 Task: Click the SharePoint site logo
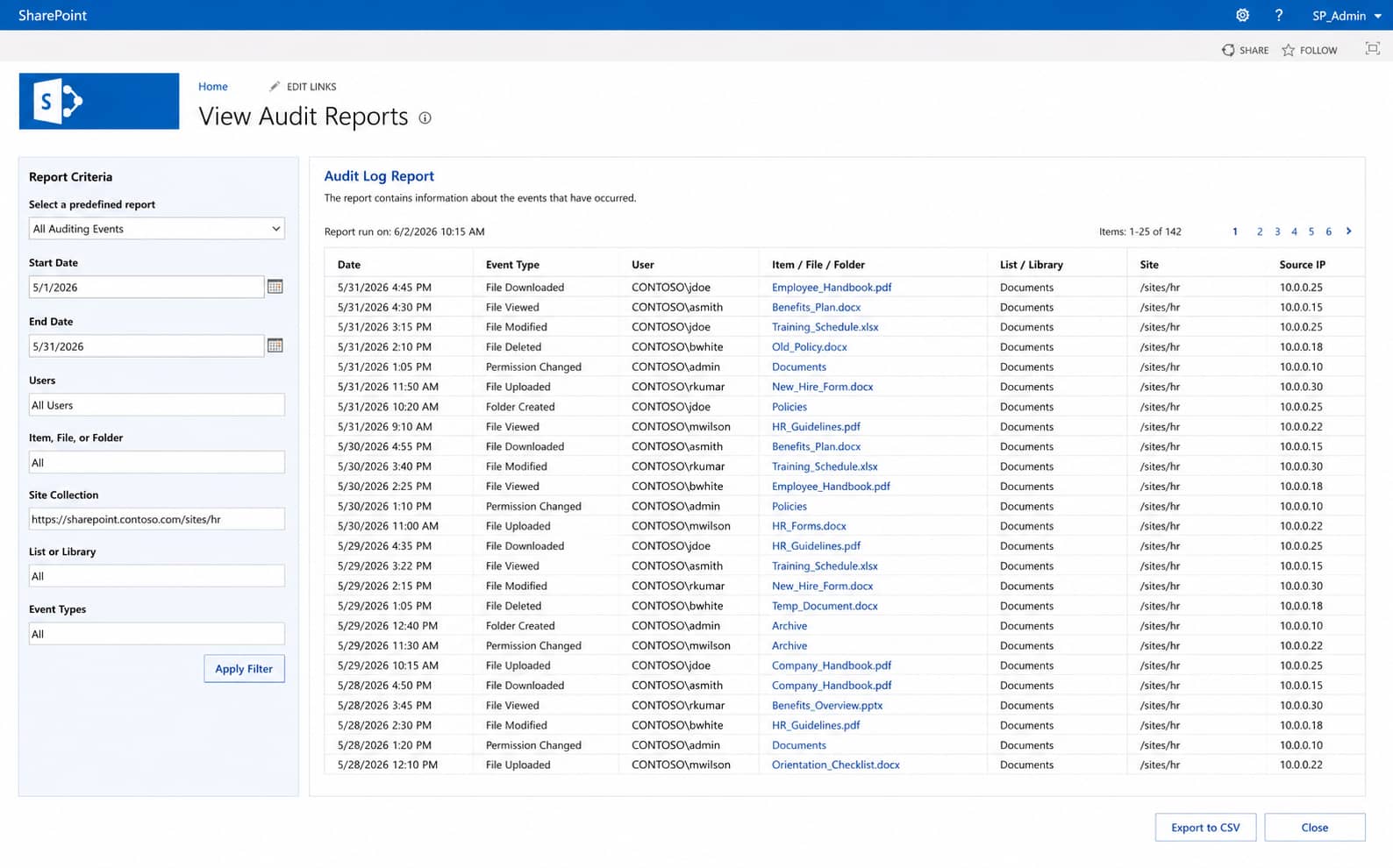pyautogui.click(x=99, y=102)
